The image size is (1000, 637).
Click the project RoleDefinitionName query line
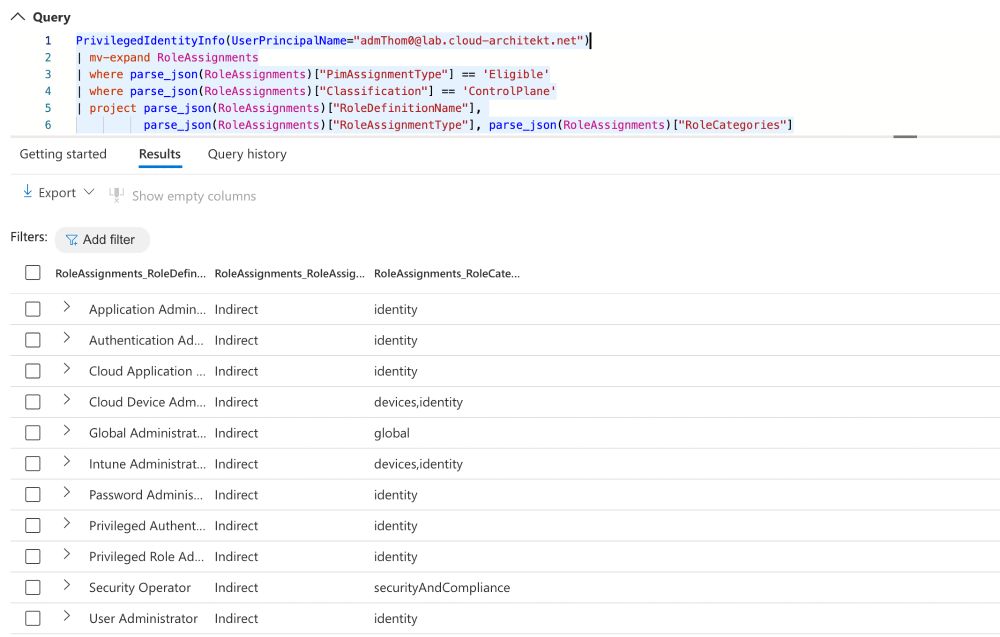[x=279, y=108]
